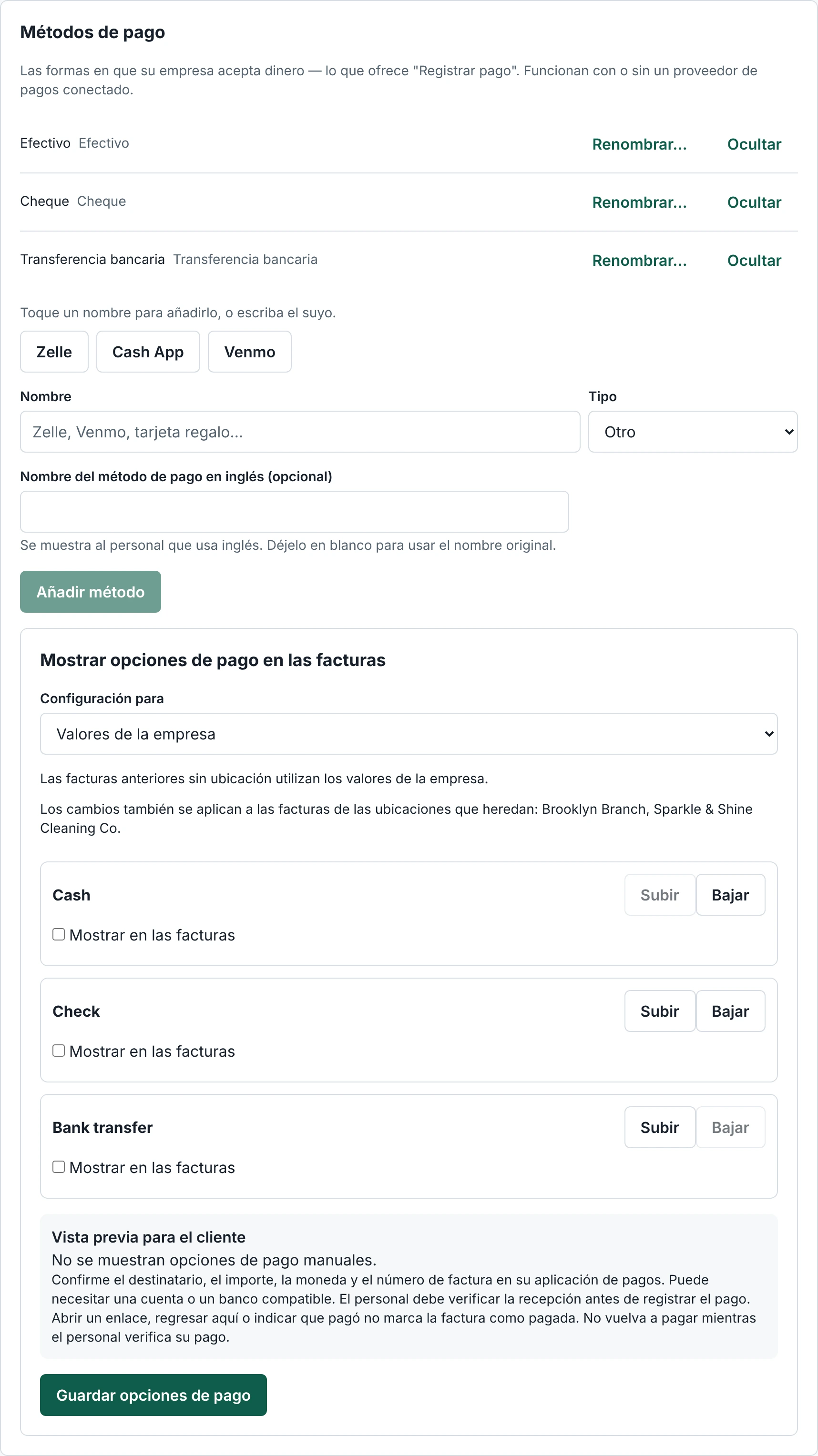818x1456 pixels.
Task: Move Bank transfer up with Subir
Action: [660, 1128]
